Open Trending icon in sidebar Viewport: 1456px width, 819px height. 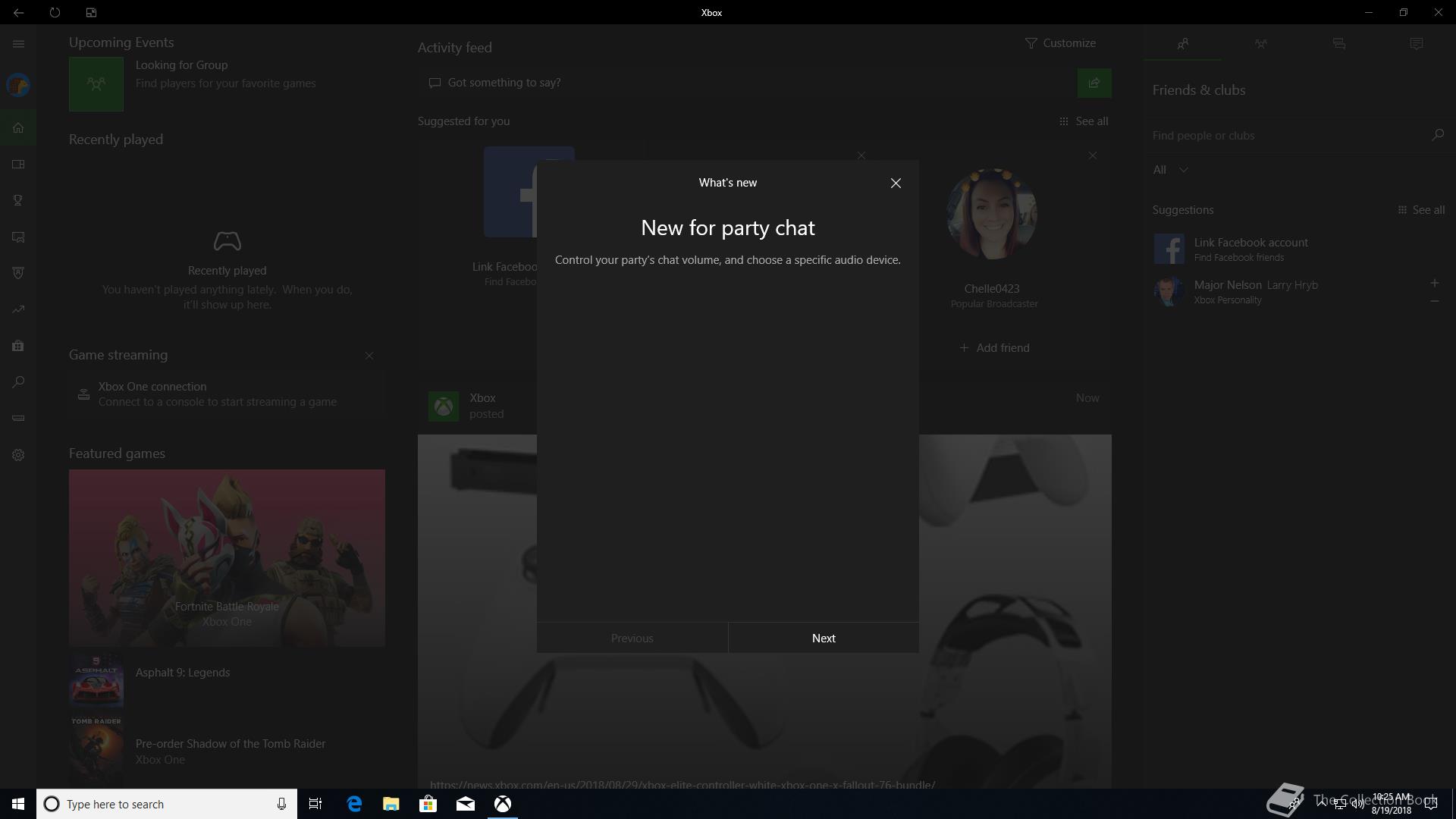point(18,309)
